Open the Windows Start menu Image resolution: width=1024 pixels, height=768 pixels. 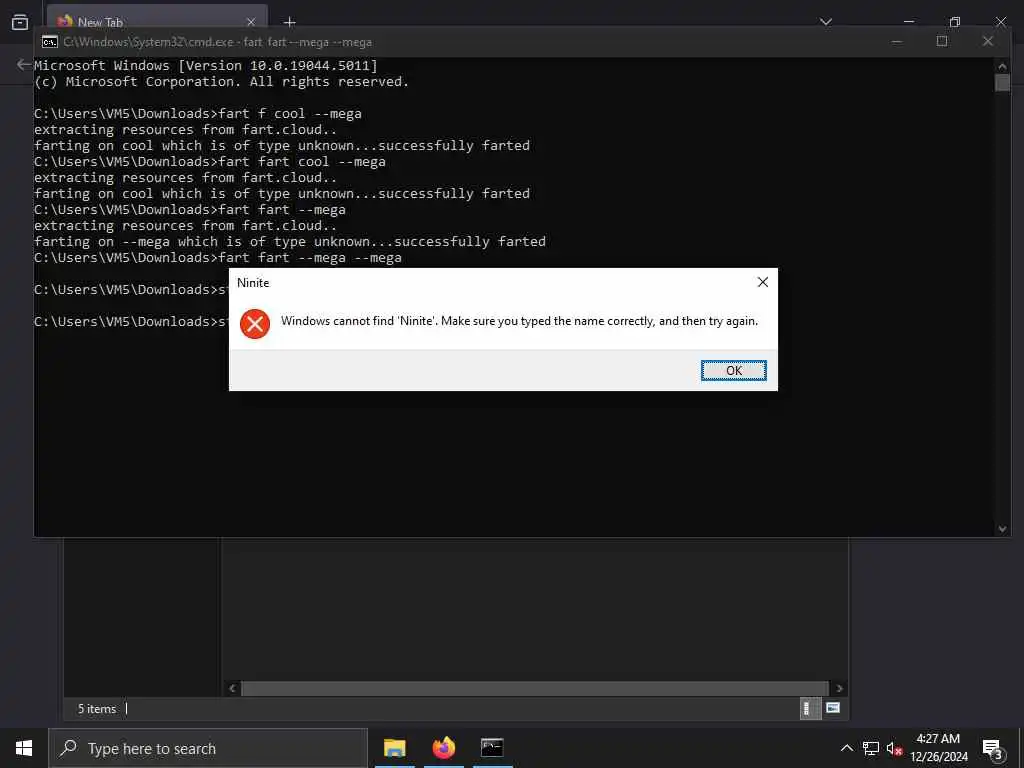point(24,748)
